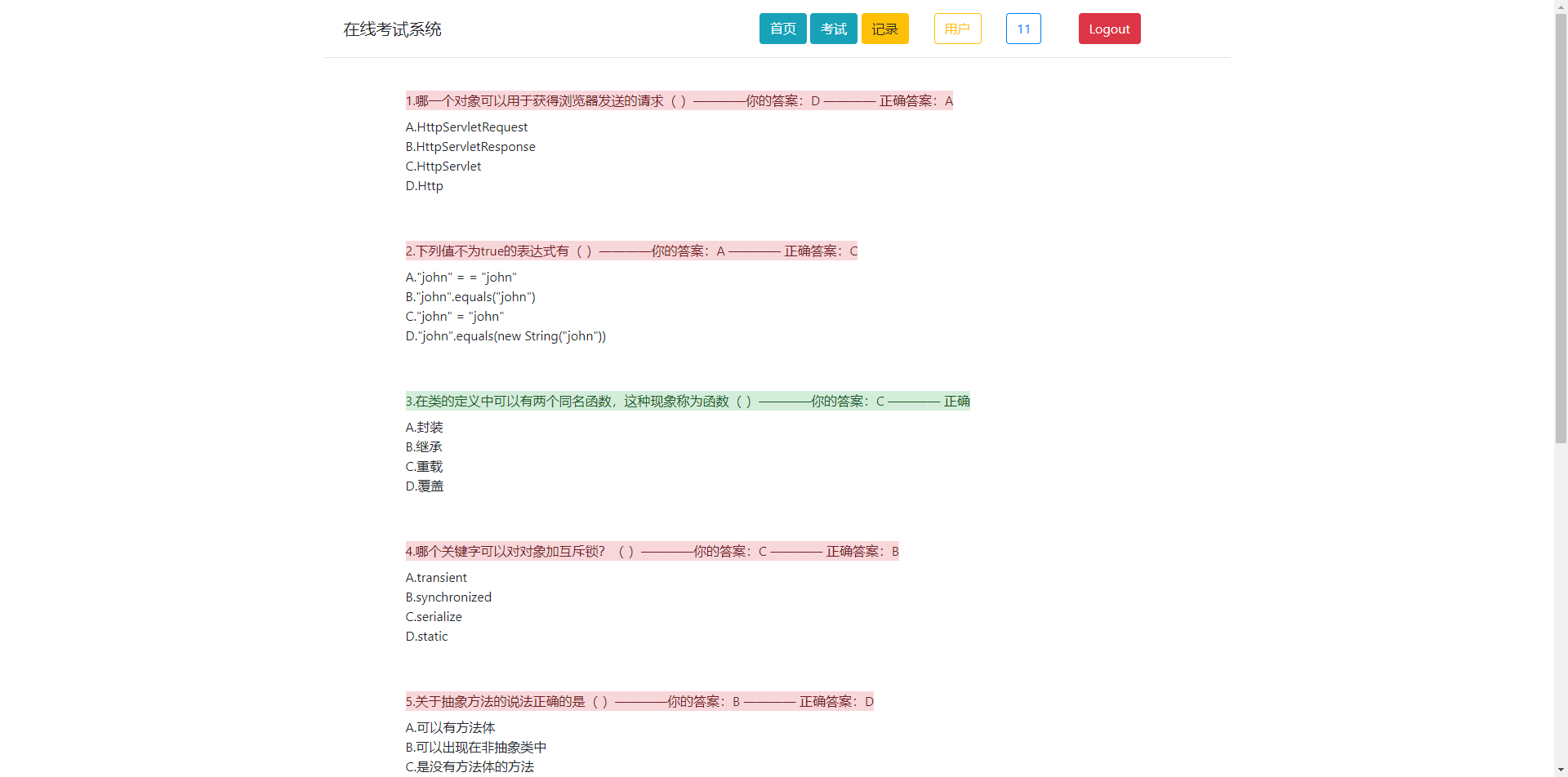This screenshot has width=1568, height=777.
Task: Select option C."john" = "john"
Action: click(455, 317)
